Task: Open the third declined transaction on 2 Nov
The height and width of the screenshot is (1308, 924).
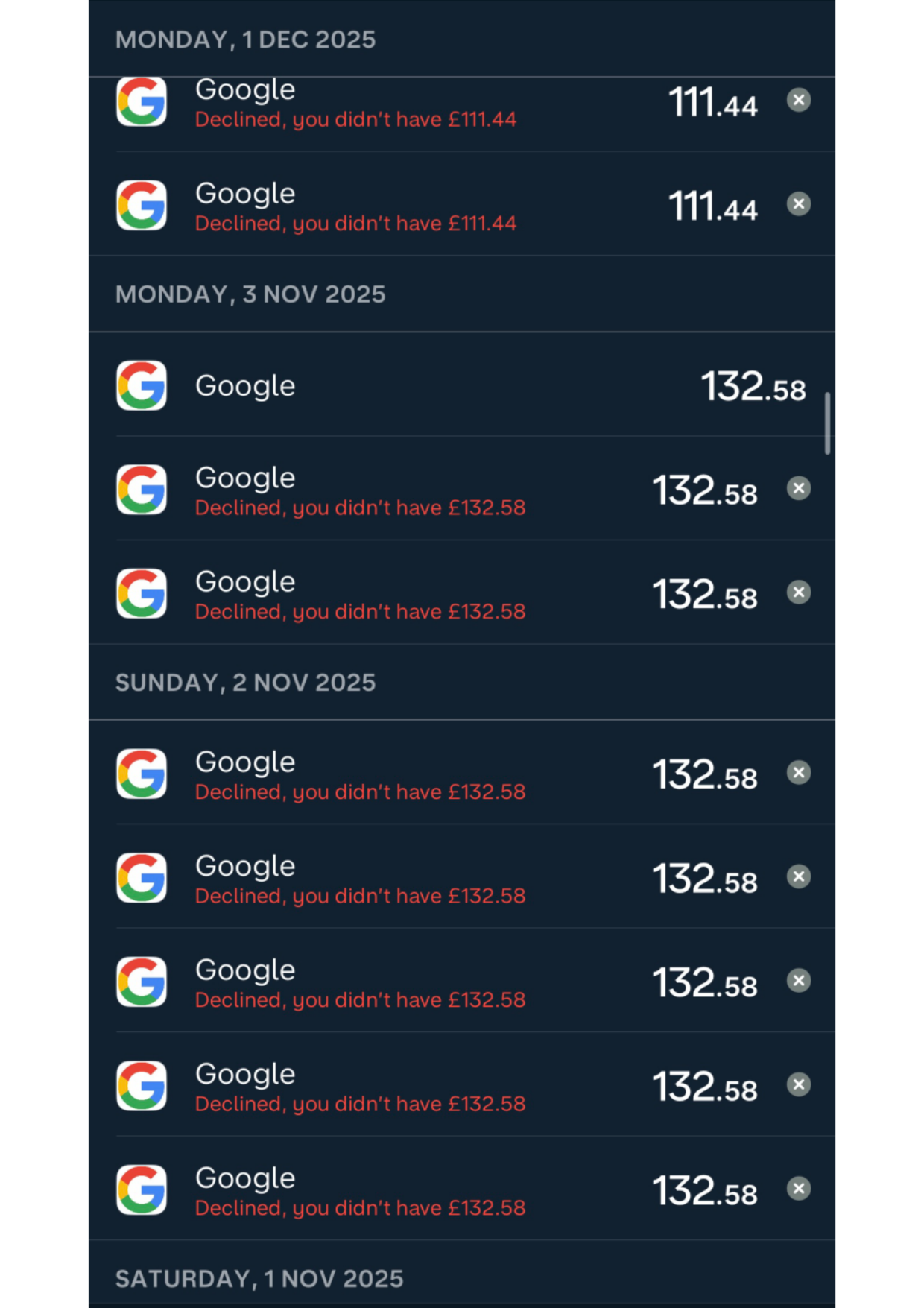Action: click(462, 981)
